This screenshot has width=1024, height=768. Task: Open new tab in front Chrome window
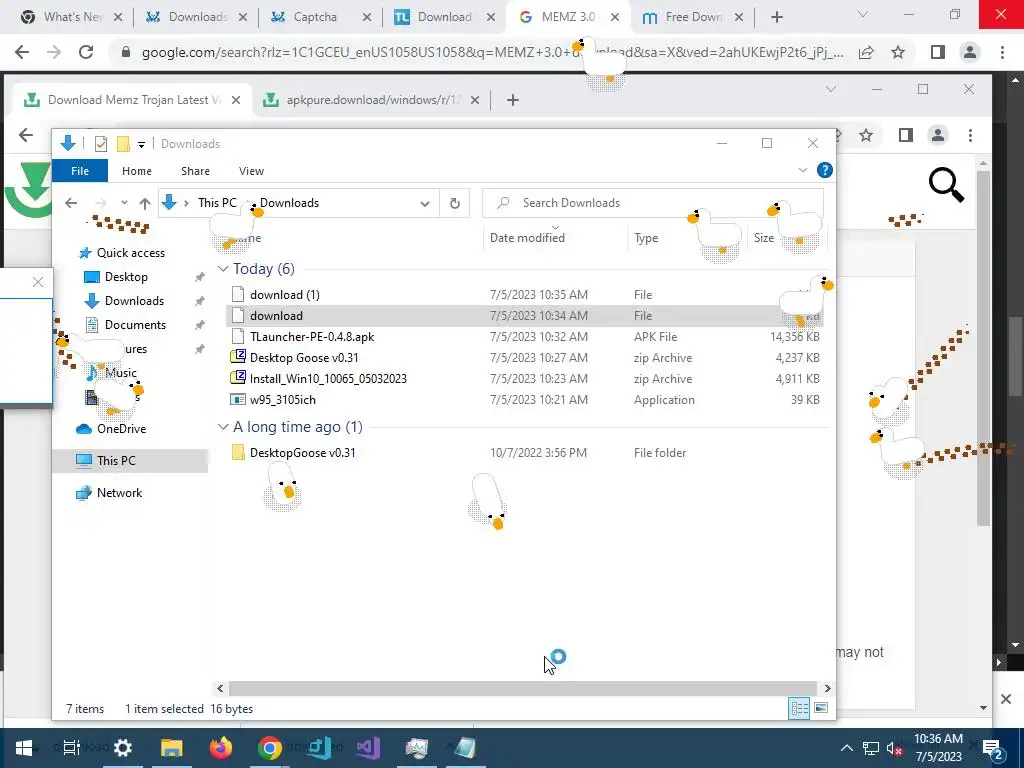click(776, 17)
